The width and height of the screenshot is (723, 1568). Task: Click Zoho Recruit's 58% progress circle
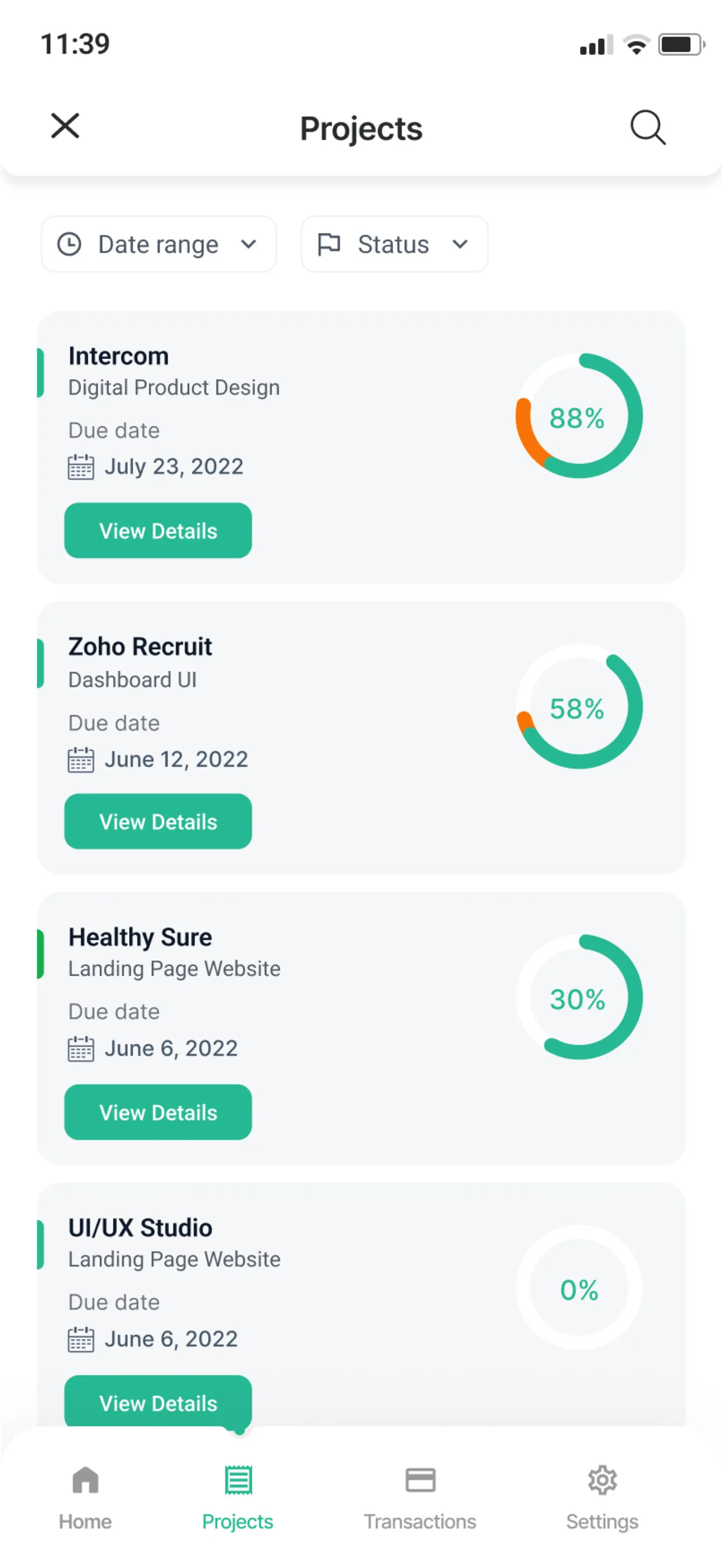point(579,707)
